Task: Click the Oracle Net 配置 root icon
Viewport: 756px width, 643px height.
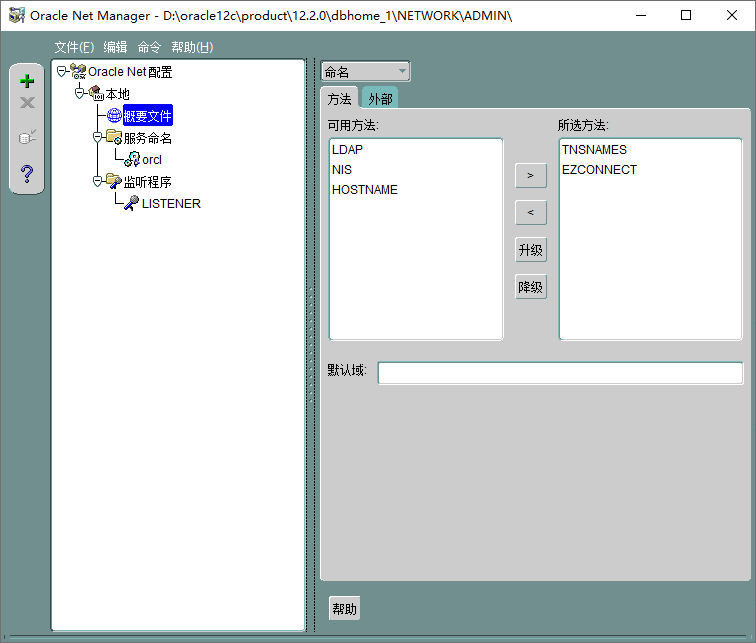Action: 78,72
